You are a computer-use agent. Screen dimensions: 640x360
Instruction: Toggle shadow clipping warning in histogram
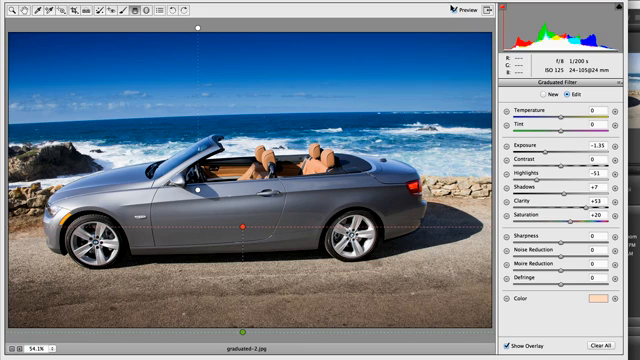click(502, 7)
